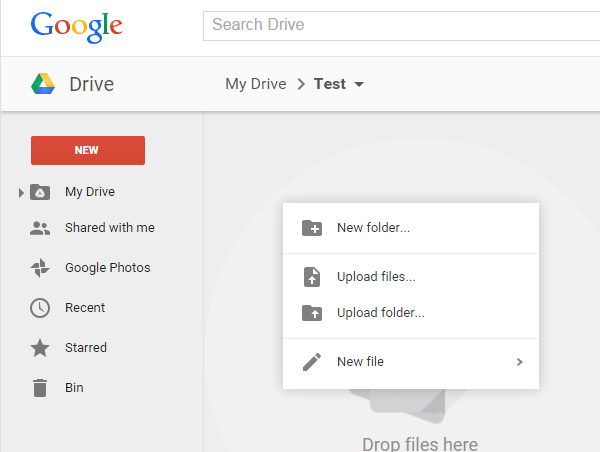
Task: Click the Starred star icon
Action: [x=40, y=348]
